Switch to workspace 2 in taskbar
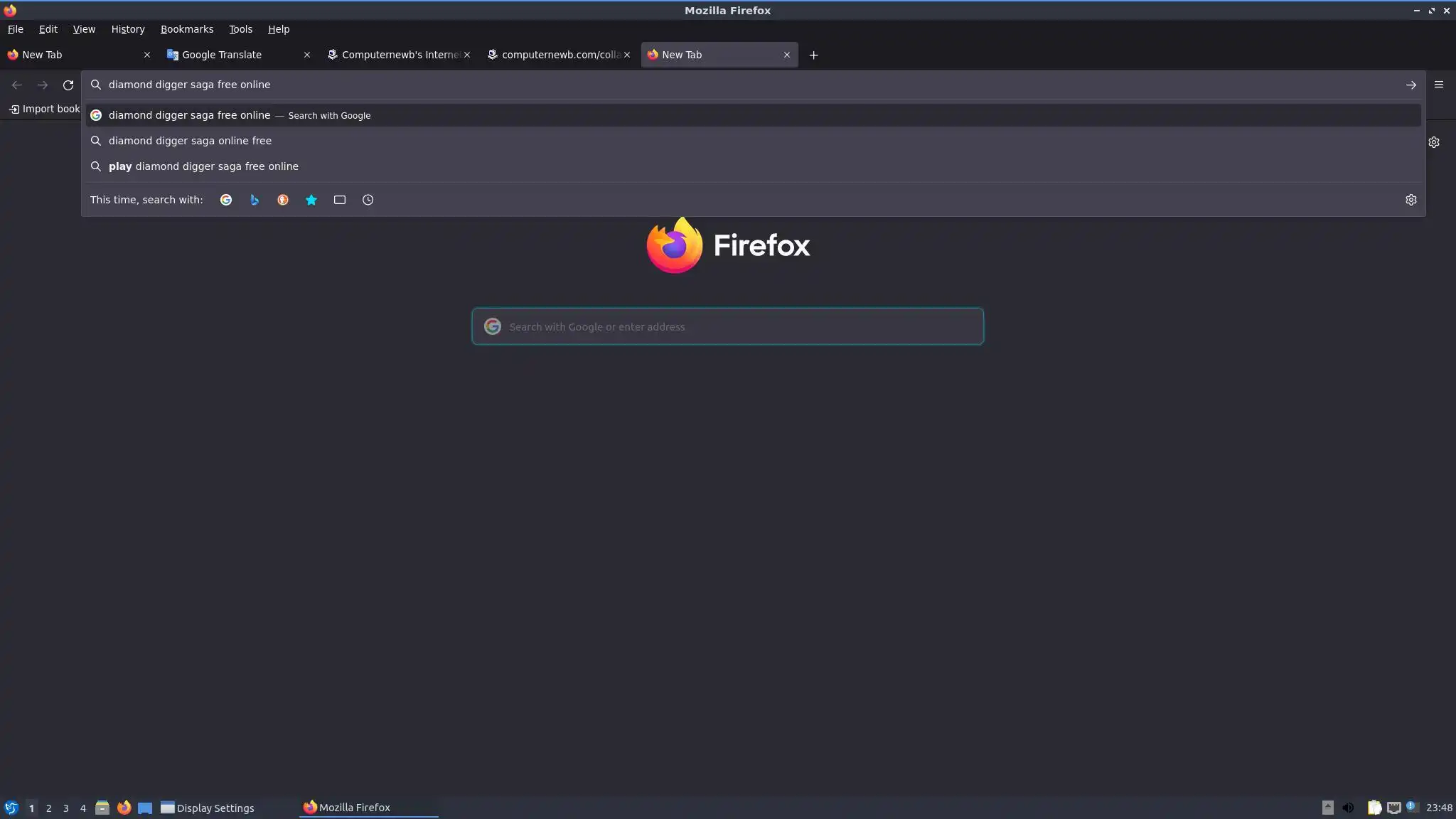This screenshot has width=1456, height=819. point(48,808)
